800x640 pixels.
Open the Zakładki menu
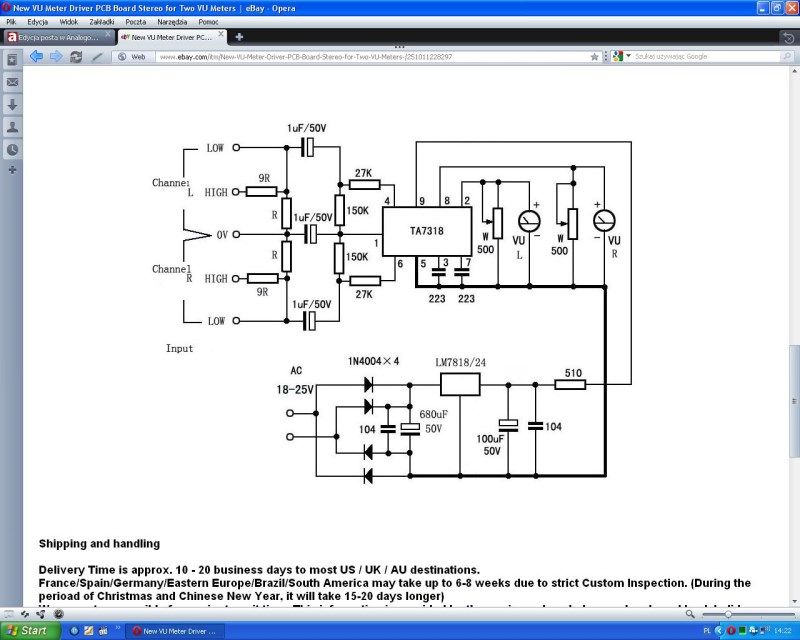pyautogui.click(x=102, y=22)
